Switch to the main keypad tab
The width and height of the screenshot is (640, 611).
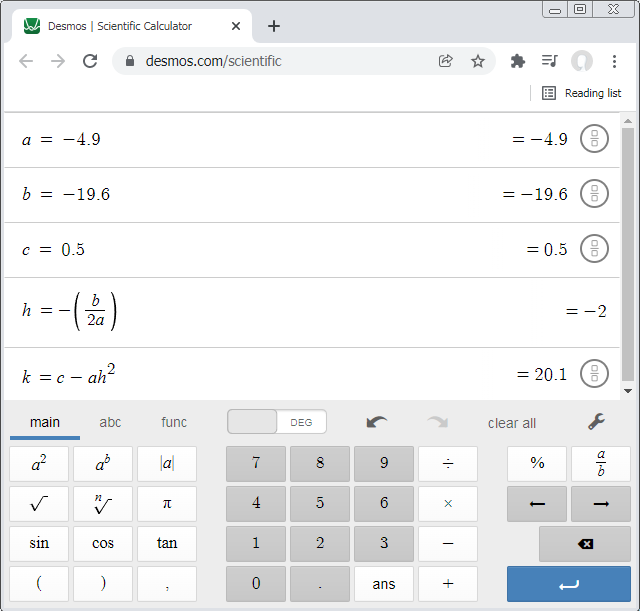(x=45, y=422)
